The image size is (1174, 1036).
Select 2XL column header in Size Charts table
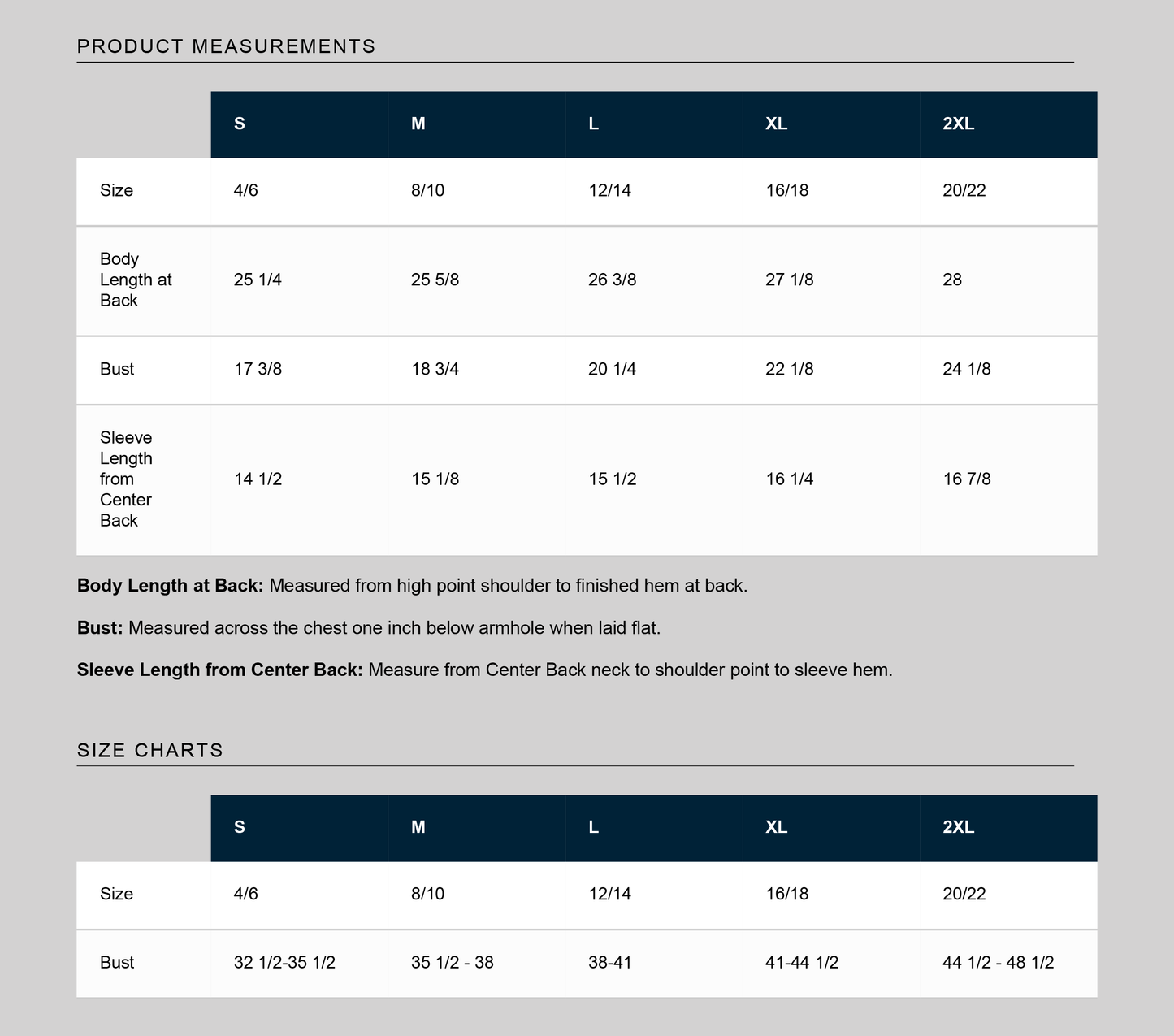[x=958, y=827]
